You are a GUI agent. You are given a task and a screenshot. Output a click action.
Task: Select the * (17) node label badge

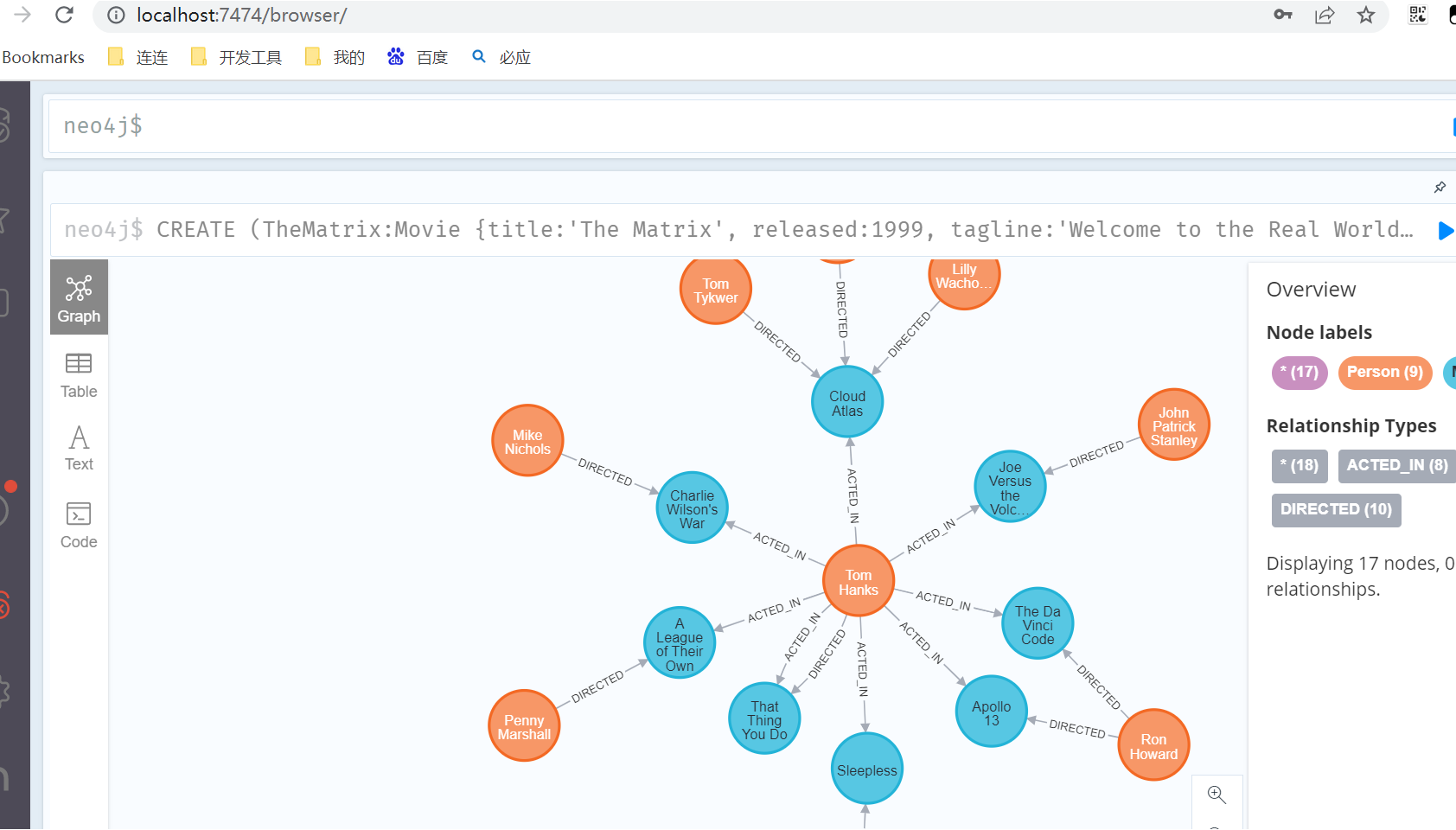1300,373
